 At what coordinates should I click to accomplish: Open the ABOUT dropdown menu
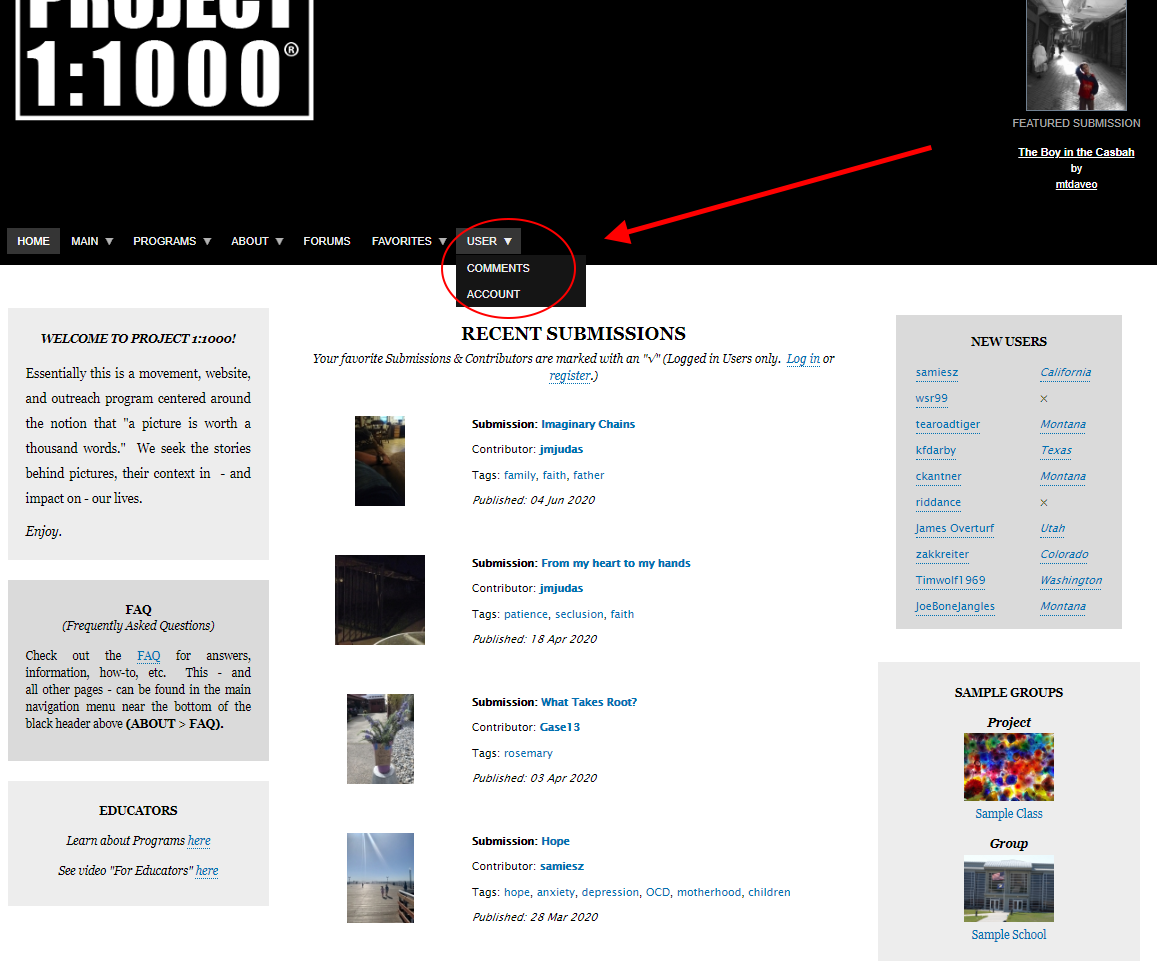[257, 241]
